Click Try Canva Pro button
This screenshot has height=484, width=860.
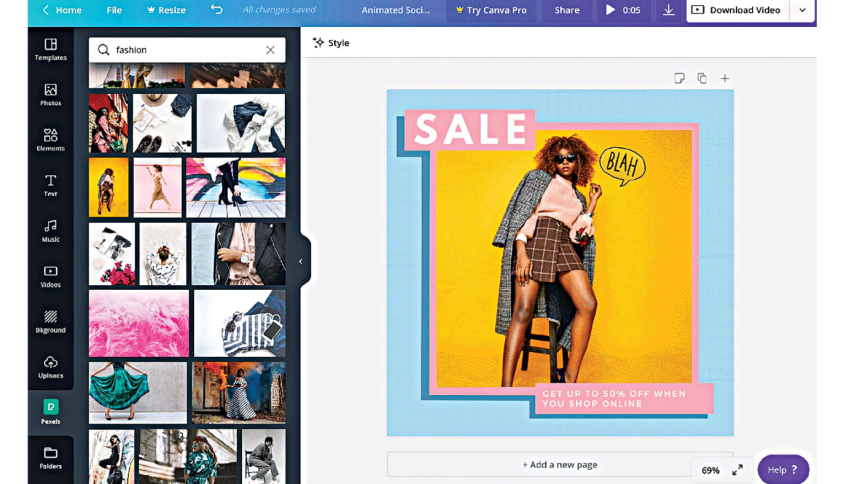tap(491, 10)
